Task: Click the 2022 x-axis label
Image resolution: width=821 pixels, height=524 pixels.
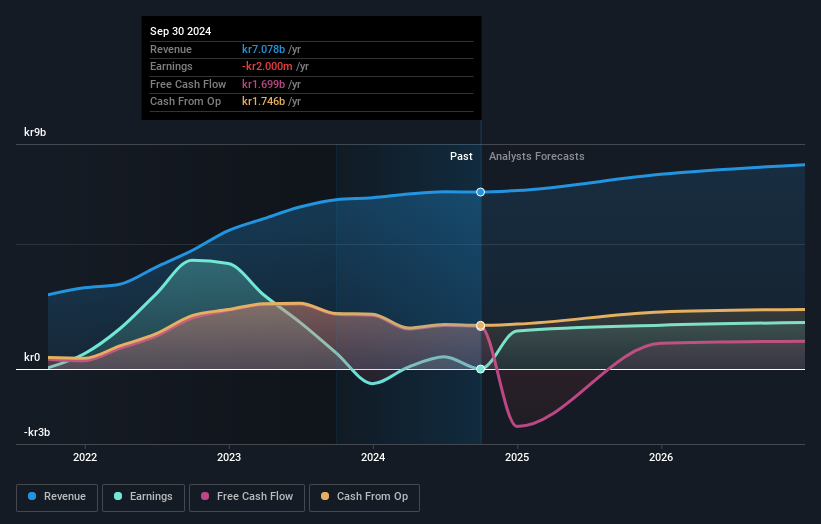Action: [x=85, y=457]
